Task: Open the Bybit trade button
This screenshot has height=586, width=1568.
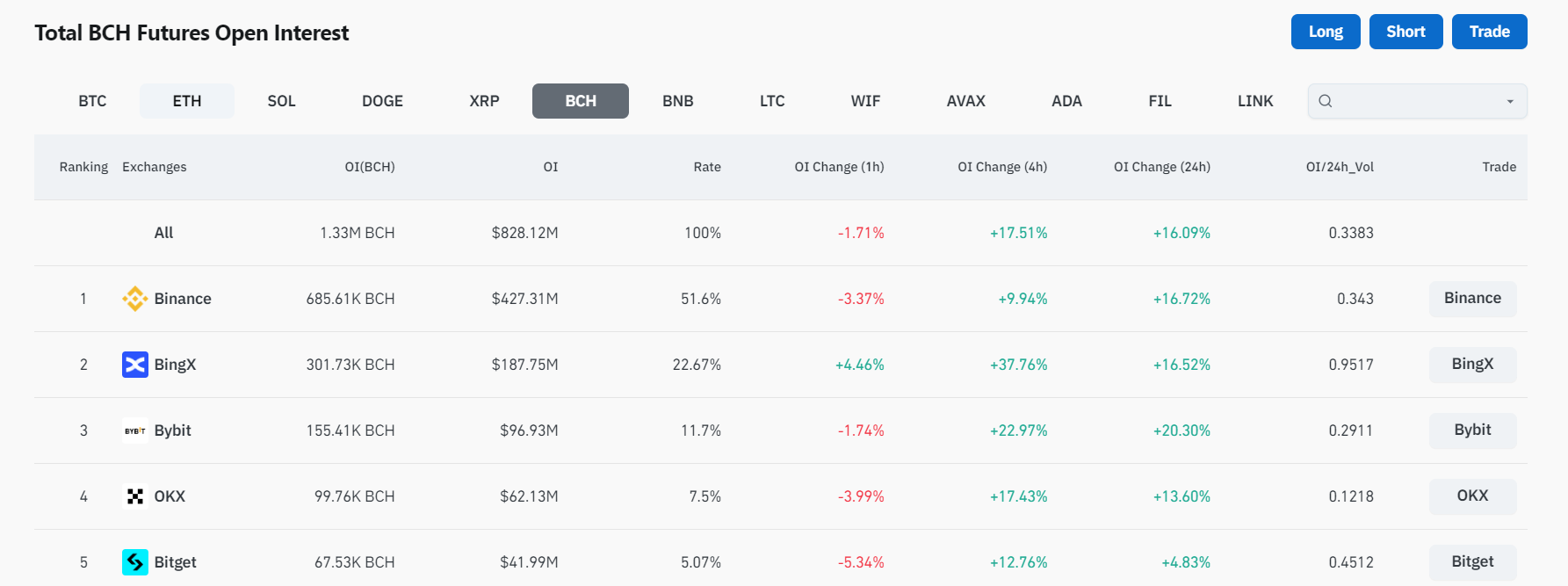Action: point(1473,430)
